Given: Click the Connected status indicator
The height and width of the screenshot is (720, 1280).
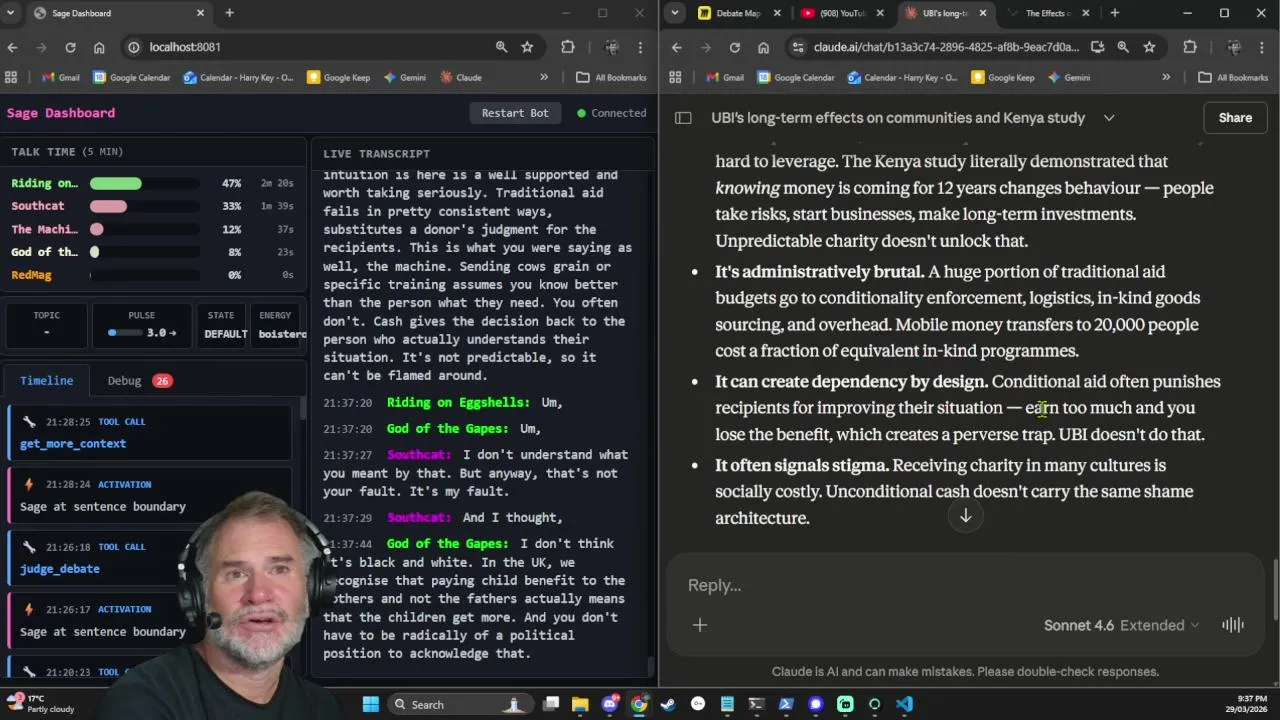Looking at the screenshot, I should [x=612, y=113].
